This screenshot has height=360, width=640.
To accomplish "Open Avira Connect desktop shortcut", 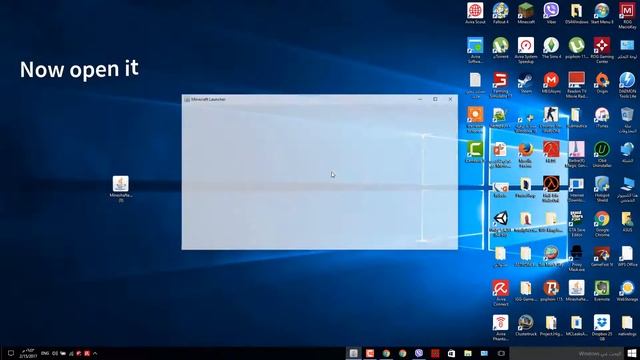I will [500, 293].
